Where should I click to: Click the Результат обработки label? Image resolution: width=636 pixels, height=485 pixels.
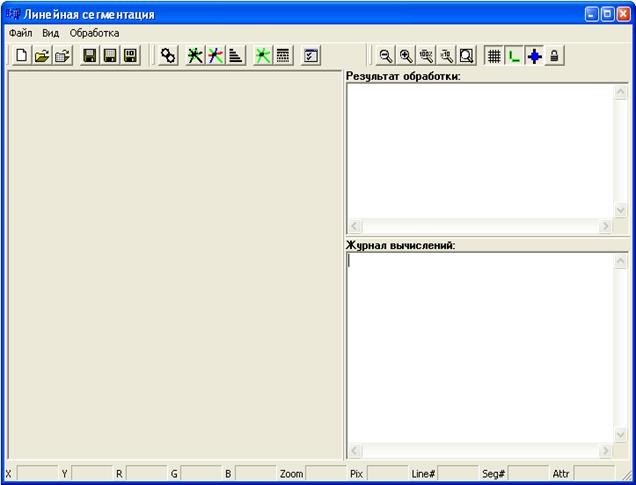(x=403, y=76)
